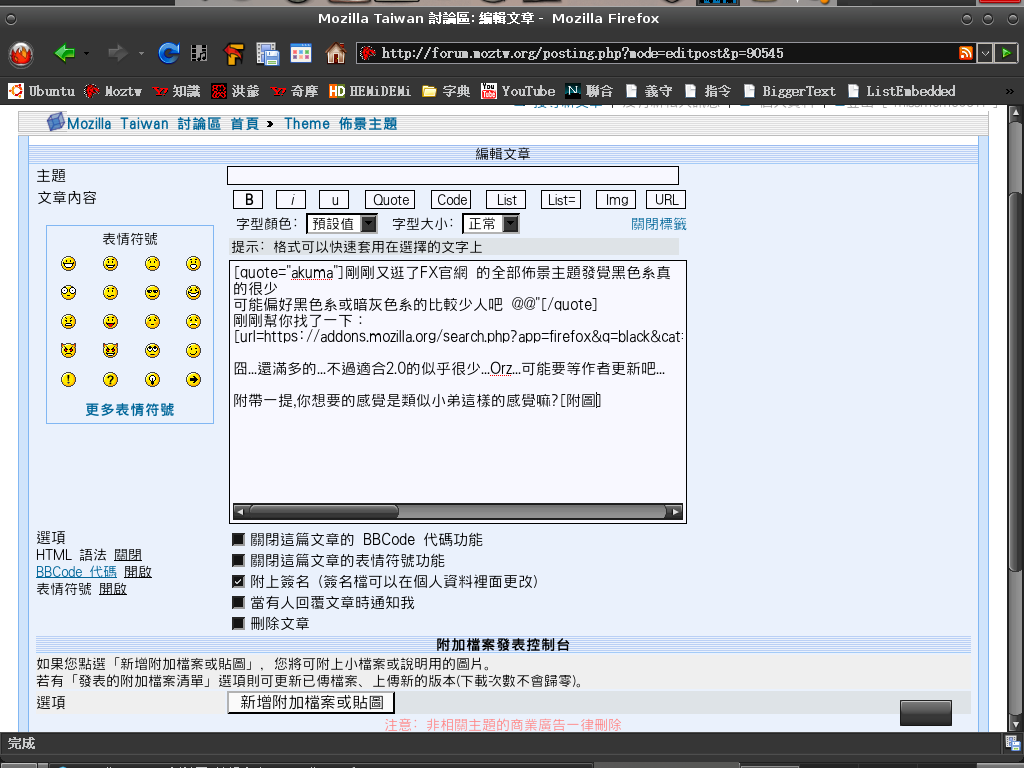This screenshot has width=1024, height=768.
Task: Insert the light bulb idea emoticon
Action: 152,380
